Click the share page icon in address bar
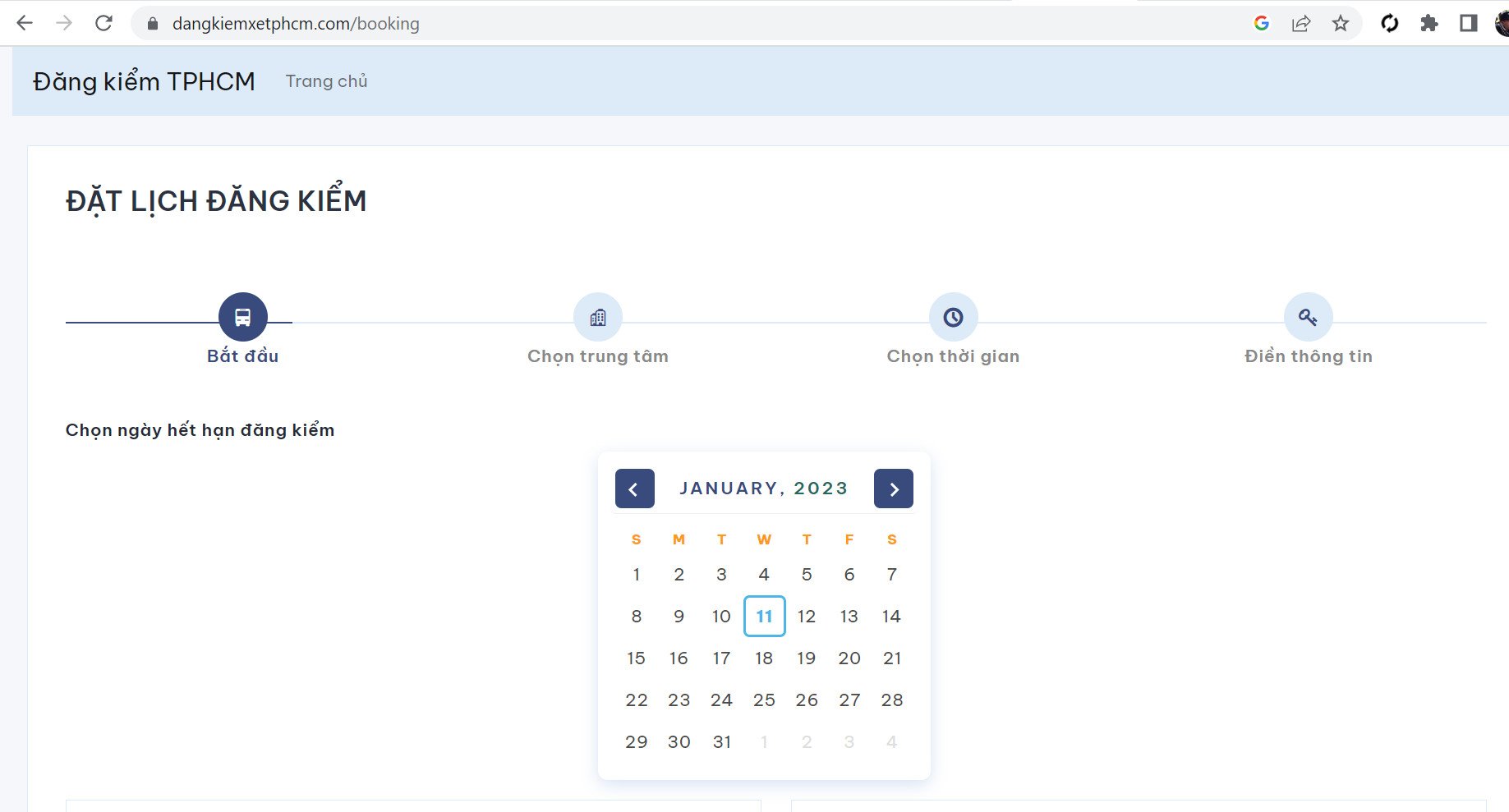Viewport: 1509px width, 812px height. pos(1301,23)
